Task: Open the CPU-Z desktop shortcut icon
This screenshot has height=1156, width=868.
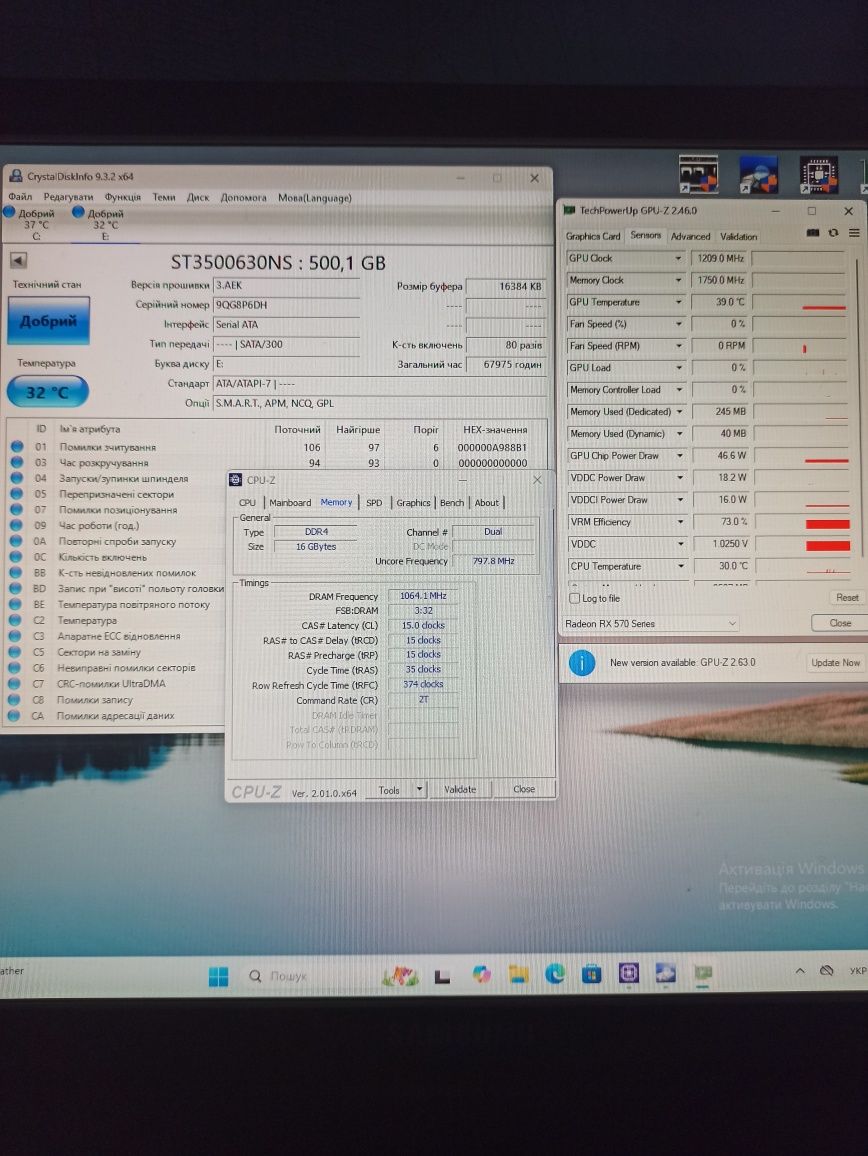Action: pos(819,175)
